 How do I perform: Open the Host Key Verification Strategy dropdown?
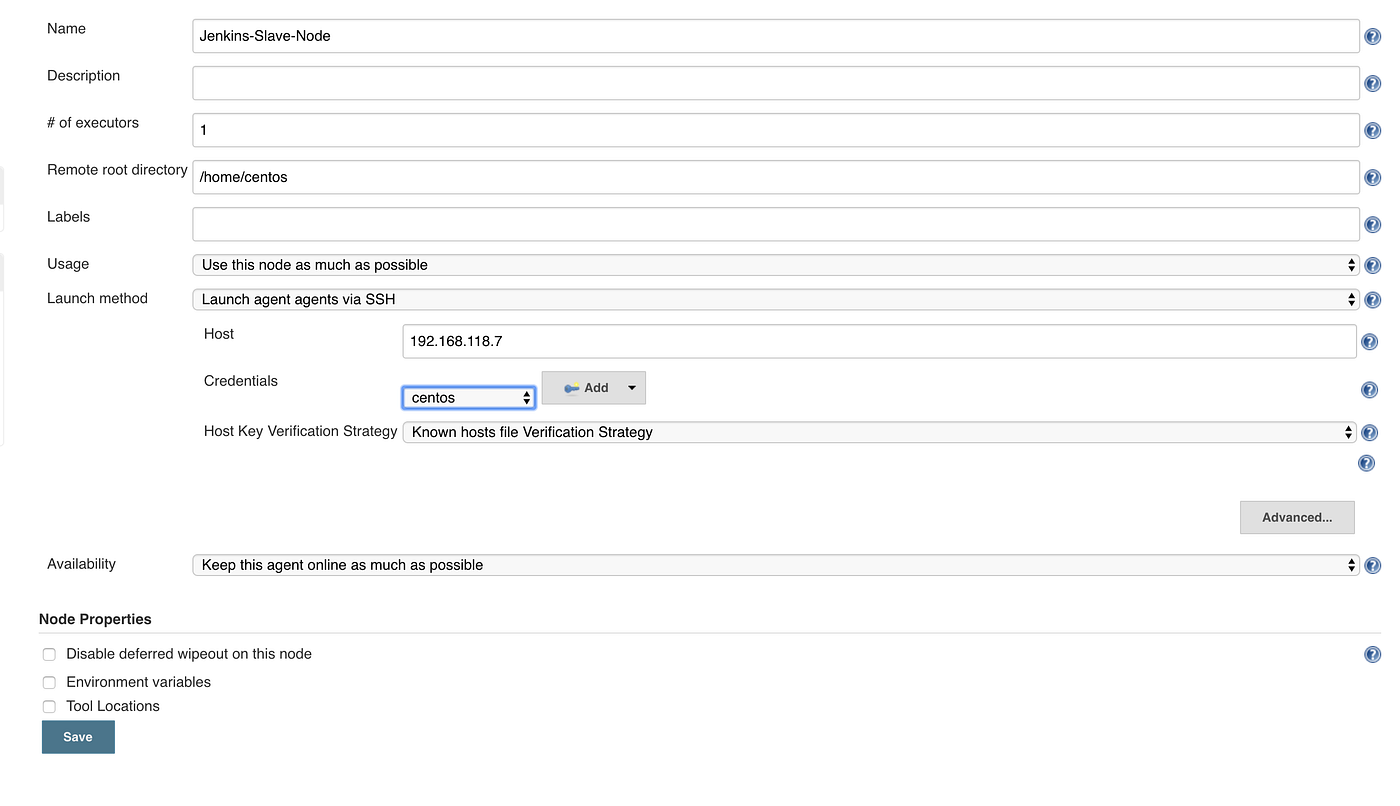pyautogui.click(x=1349, y=432)
